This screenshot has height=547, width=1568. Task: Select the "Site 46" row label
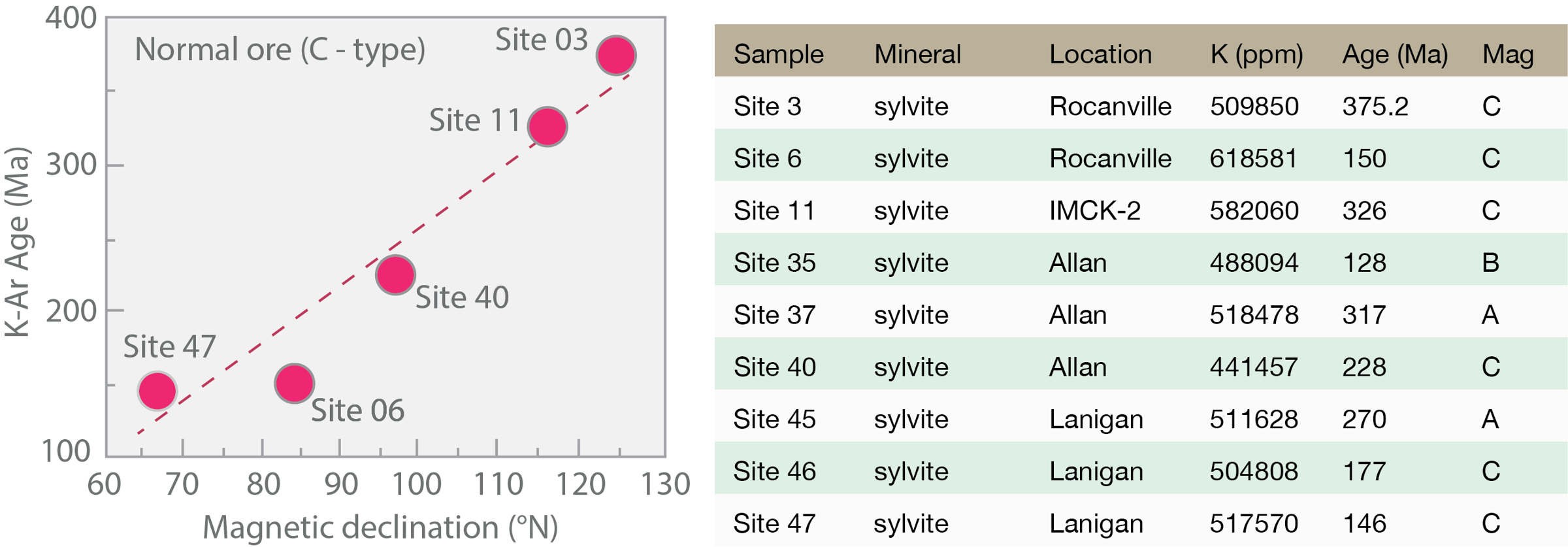click(x=774, y=471)
